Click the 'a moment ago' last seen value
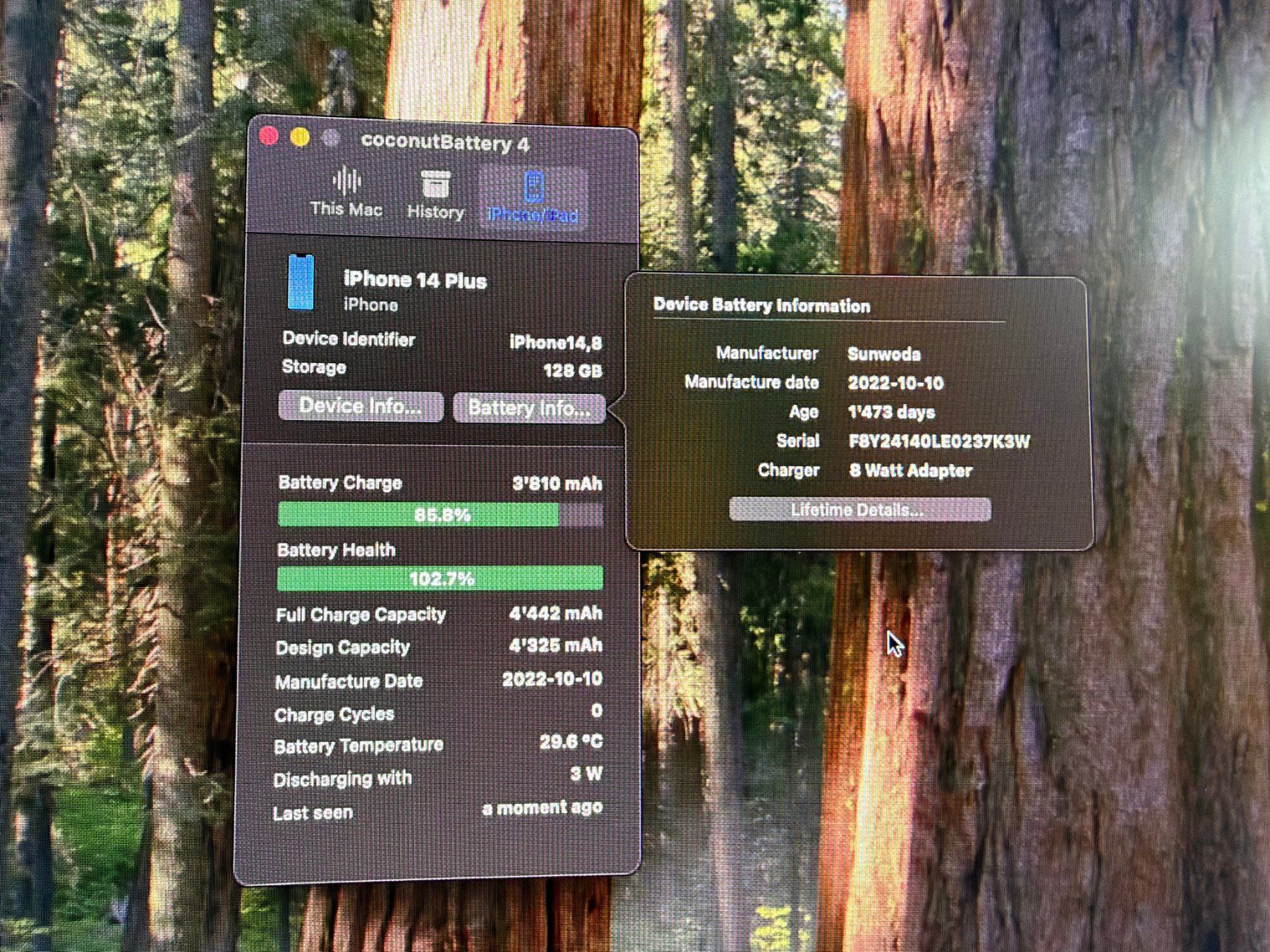This screenshot has width=1270, height=952. 543,808
